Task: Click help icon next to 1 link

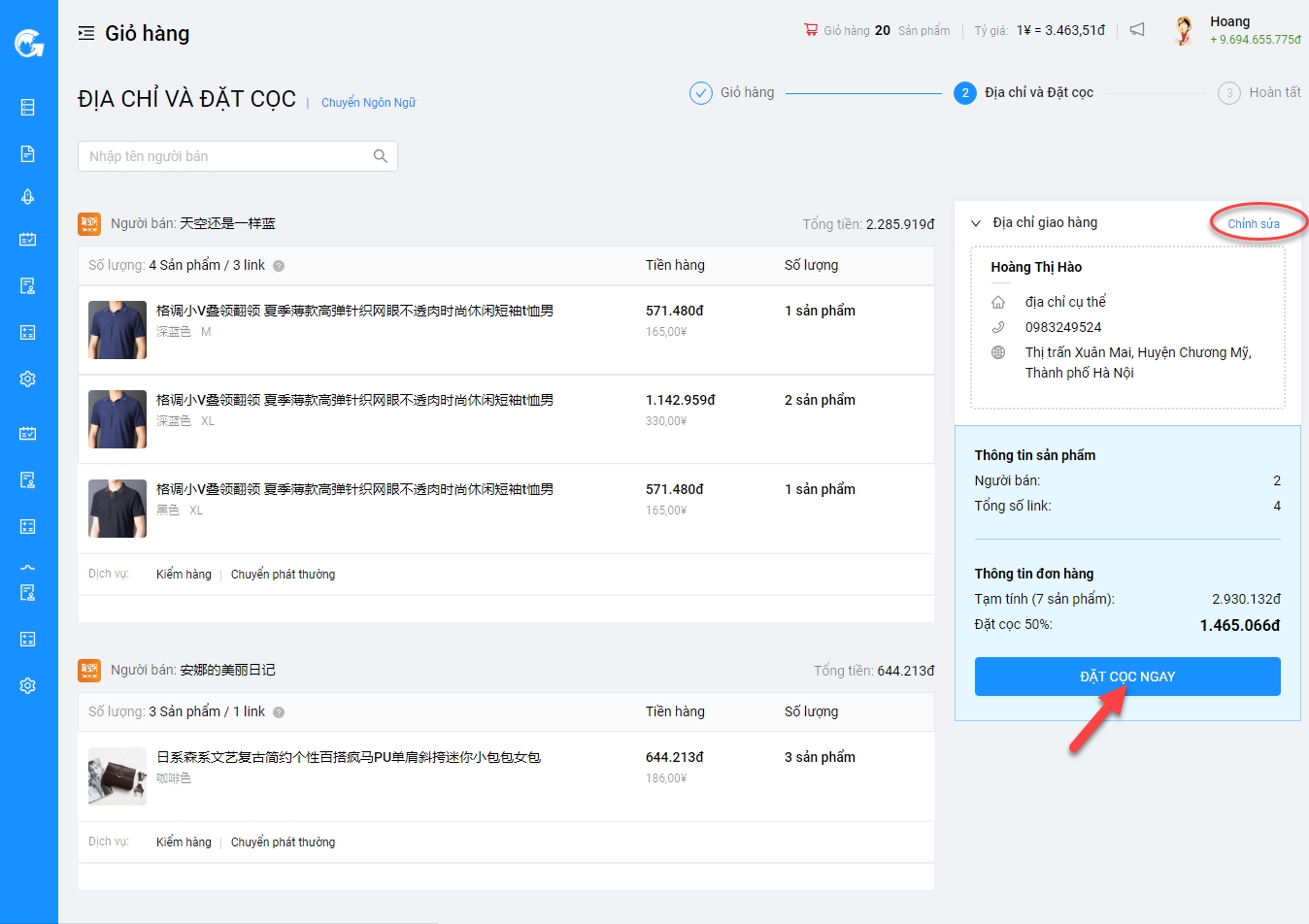Action: (279, 712)
